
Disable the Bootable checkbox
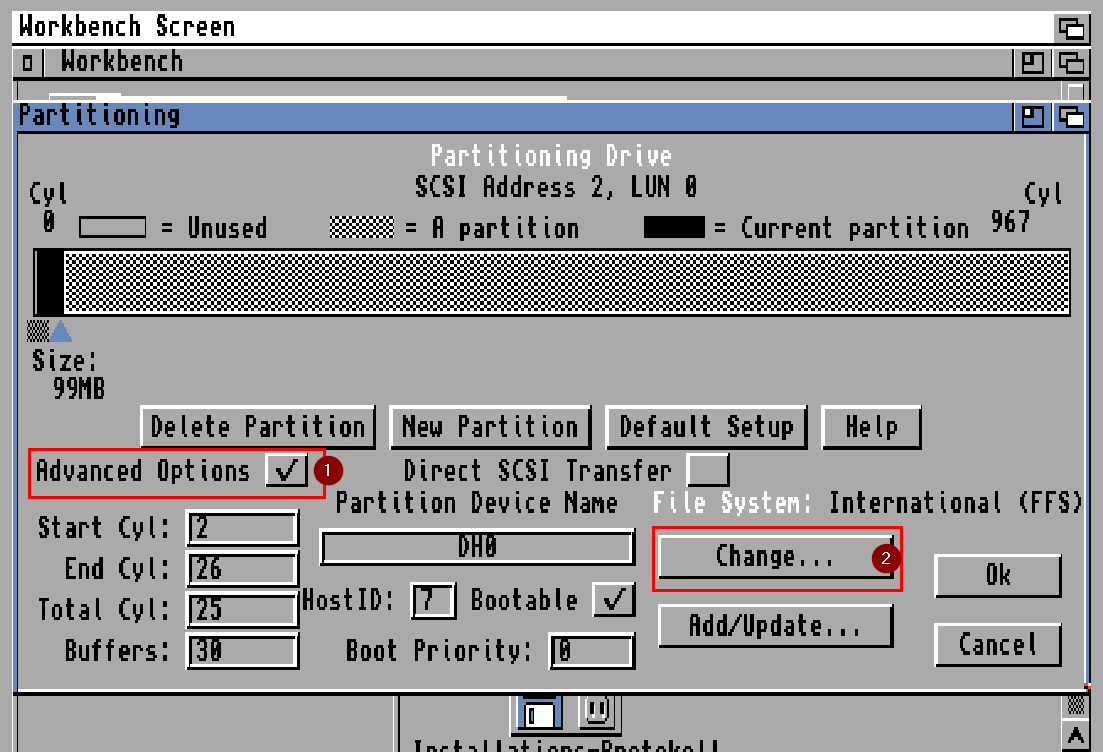(616, 600)
